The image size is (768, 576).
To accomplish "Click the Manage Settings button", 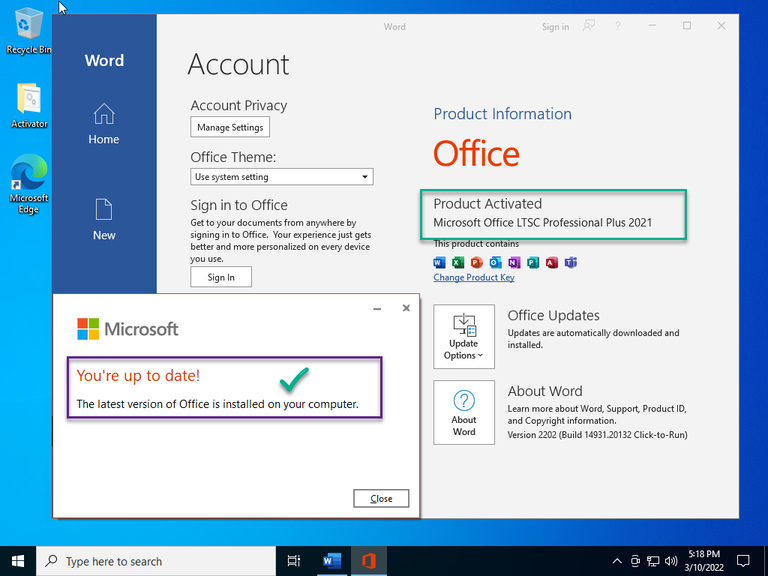I will [230, 127].
